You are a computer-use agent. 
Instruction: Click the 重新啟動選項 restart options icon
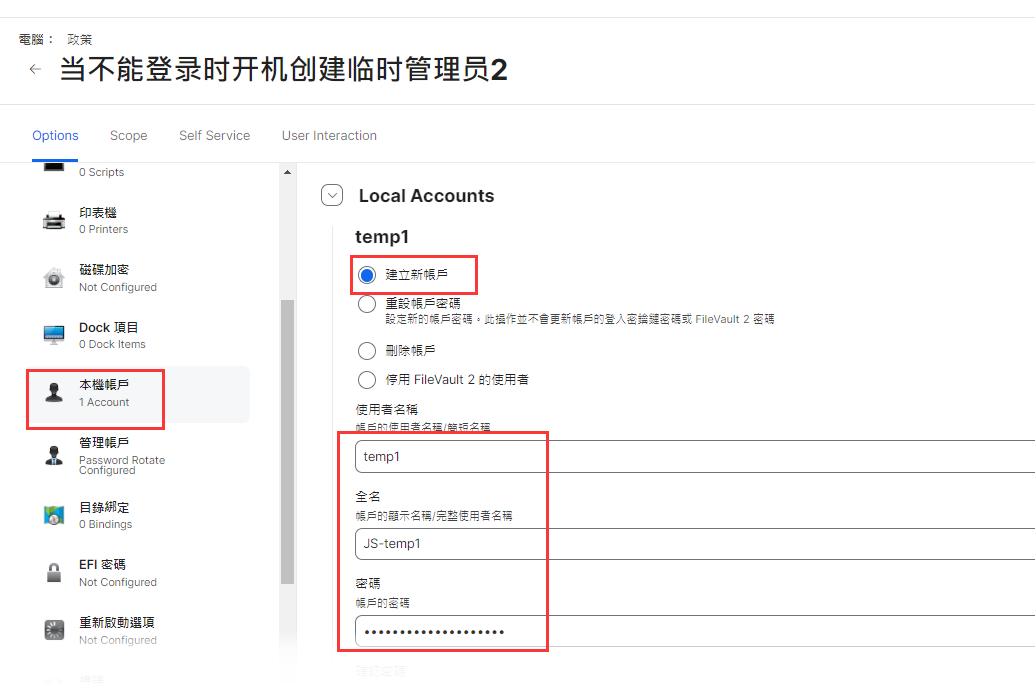point(54,630)
